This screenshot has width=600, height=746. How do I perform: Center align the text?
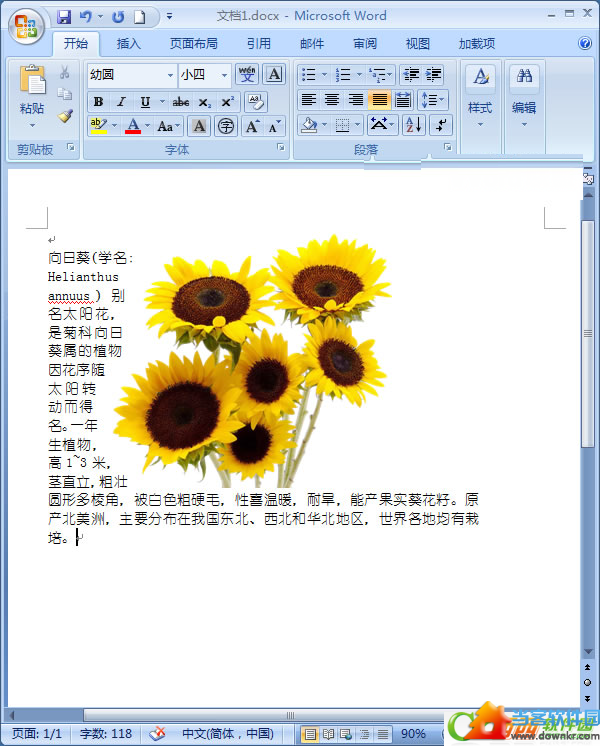click(332, 100)
